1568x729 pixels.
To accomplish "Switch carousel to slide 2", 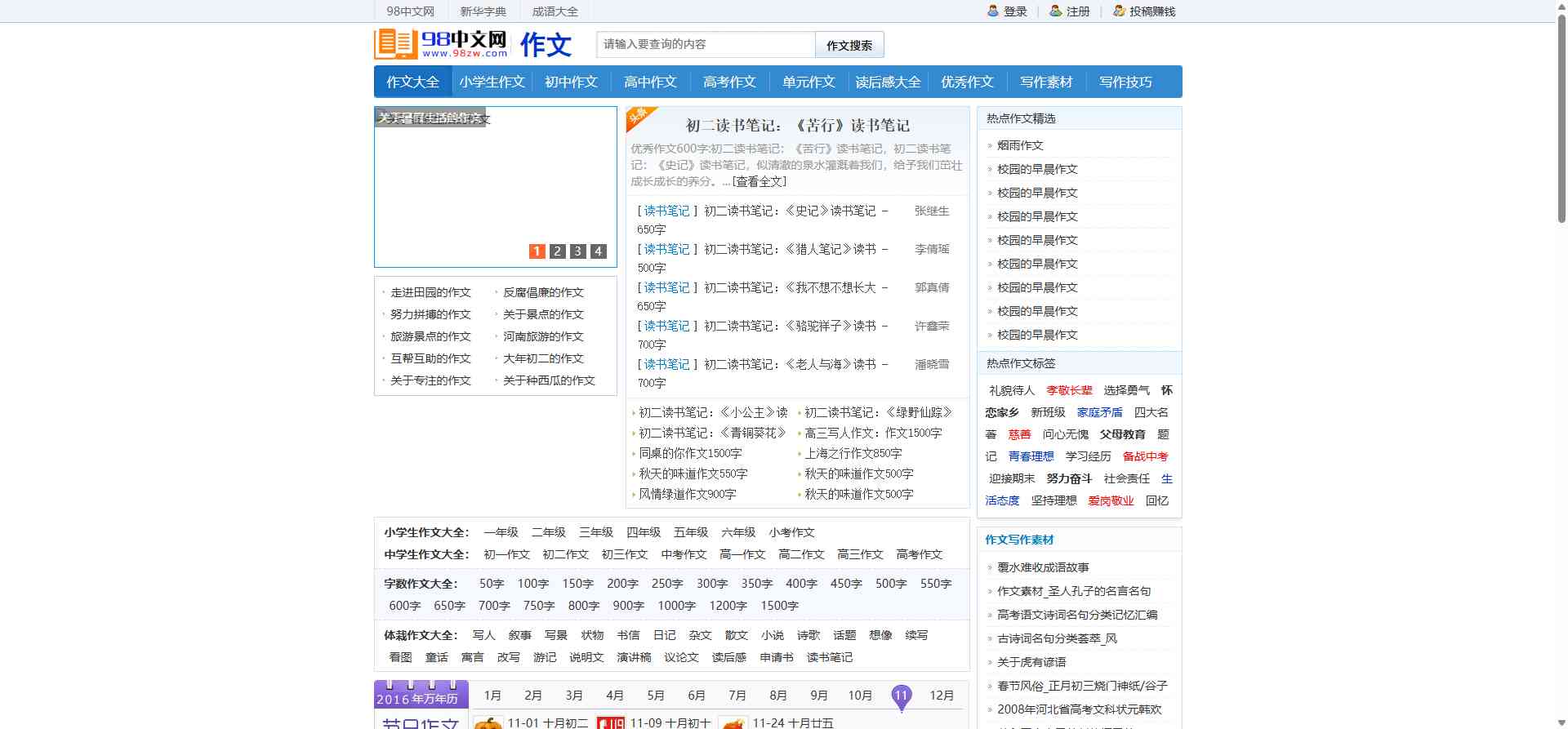I will (x=557, y=251).
